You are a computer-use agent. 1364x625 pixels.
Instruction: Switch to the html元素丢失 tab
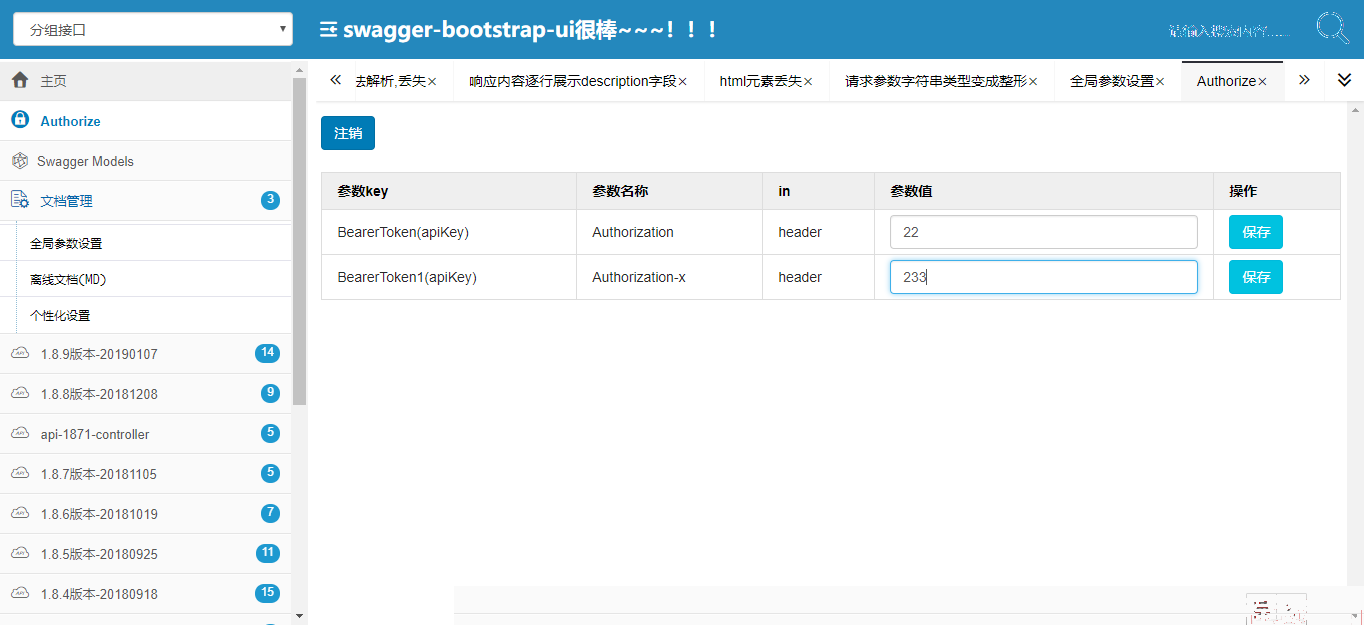761,81
